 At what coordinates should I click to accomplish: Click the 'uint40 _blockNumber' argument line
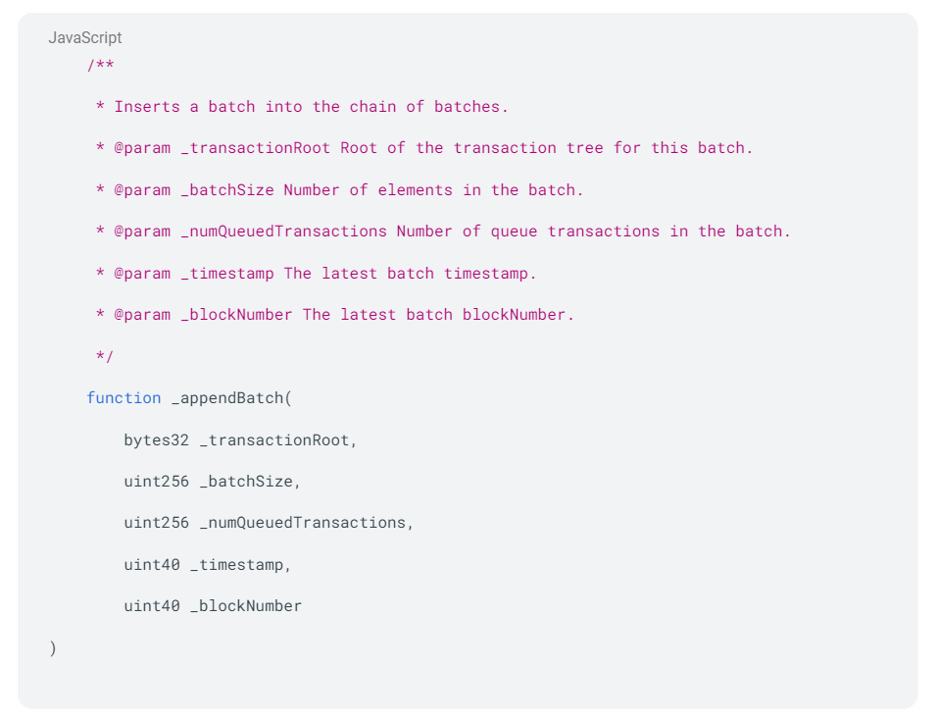(212, 606)
